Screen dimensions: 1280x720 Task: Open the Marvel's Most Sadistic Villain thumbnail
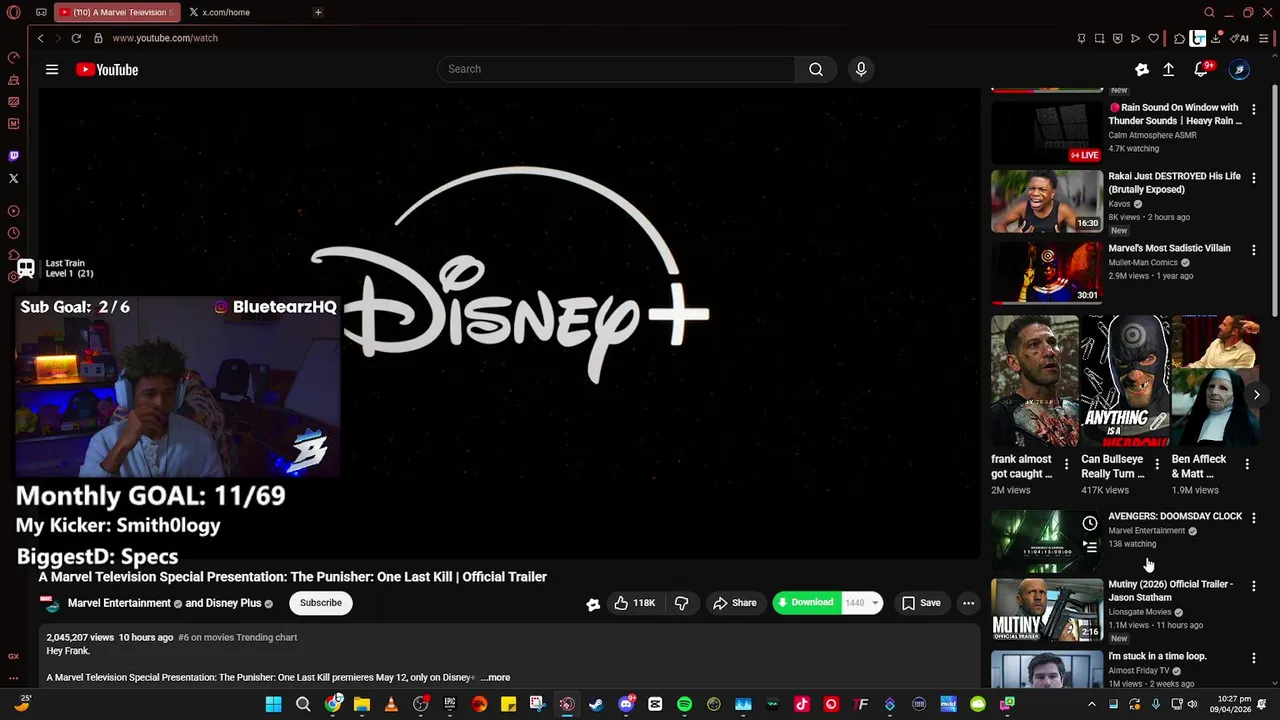[x=1047, y=273]
